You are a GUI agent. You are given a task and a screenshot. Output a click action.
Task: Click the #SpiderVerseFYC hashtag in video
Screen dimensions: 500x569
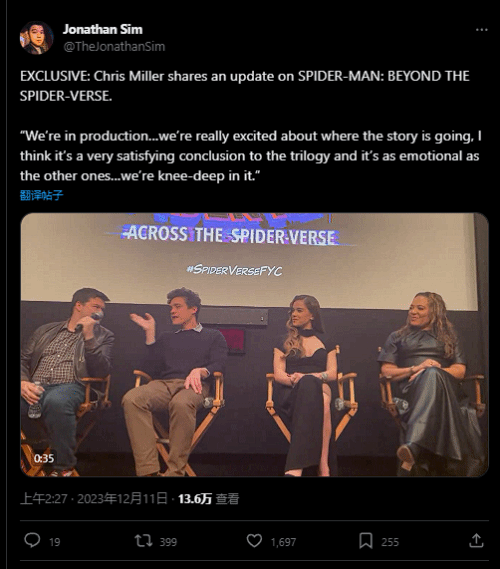234,270
